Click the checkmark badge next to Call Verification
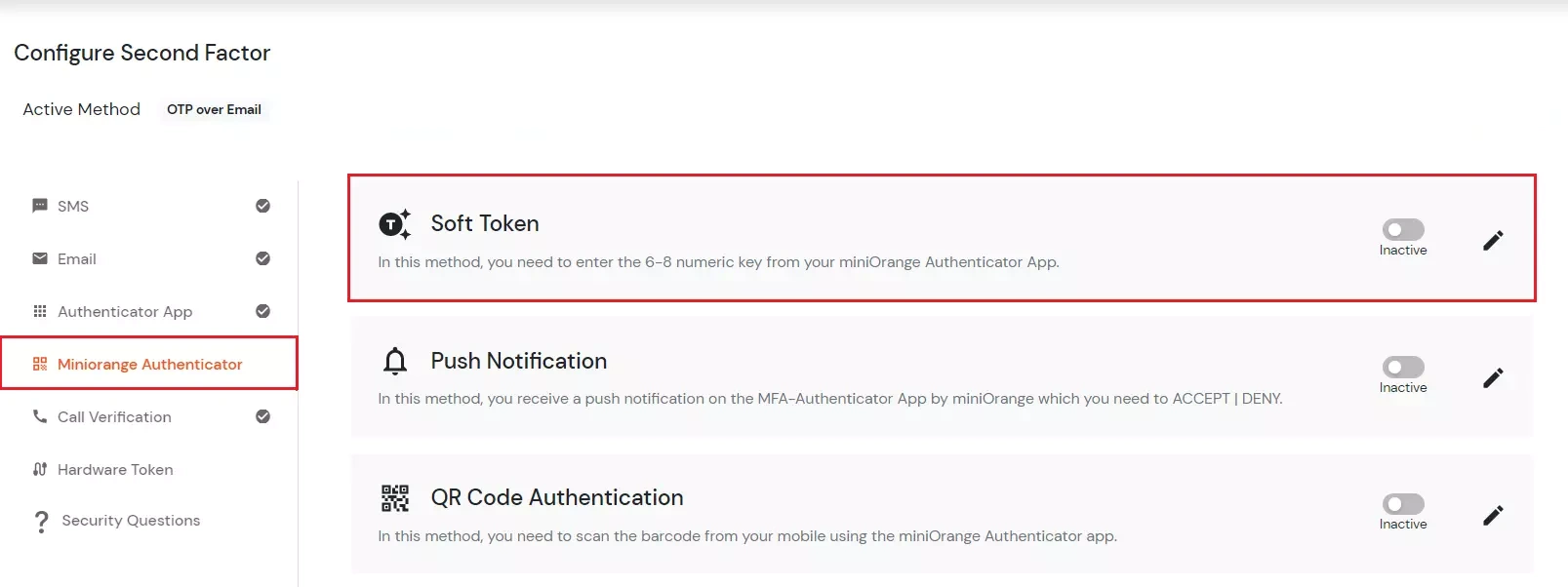Image resolution: width=1568 pixels, height=587 pixels. click(x=261, y=416)
